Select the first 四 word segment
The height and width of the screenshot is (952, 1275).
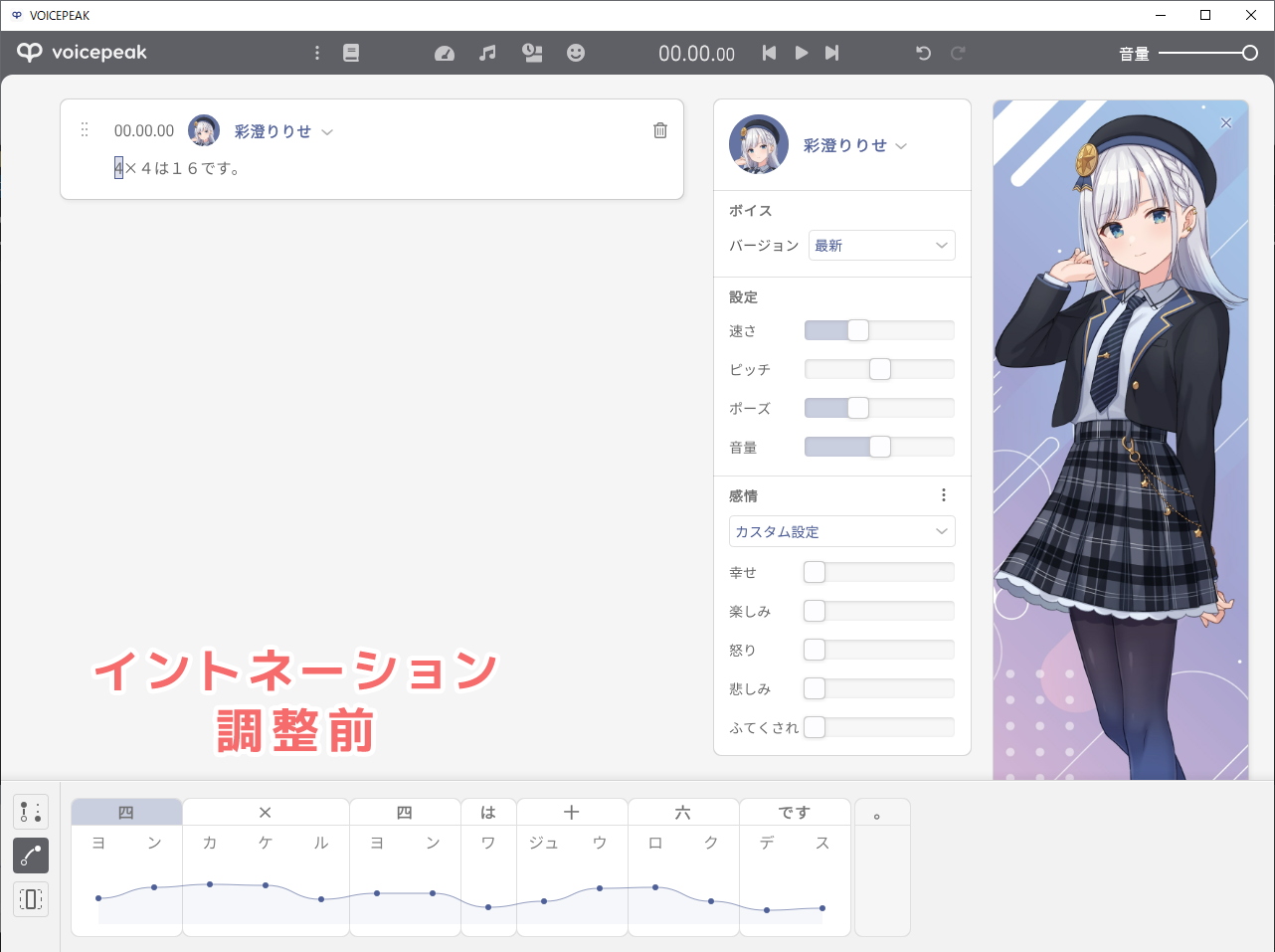126,812
